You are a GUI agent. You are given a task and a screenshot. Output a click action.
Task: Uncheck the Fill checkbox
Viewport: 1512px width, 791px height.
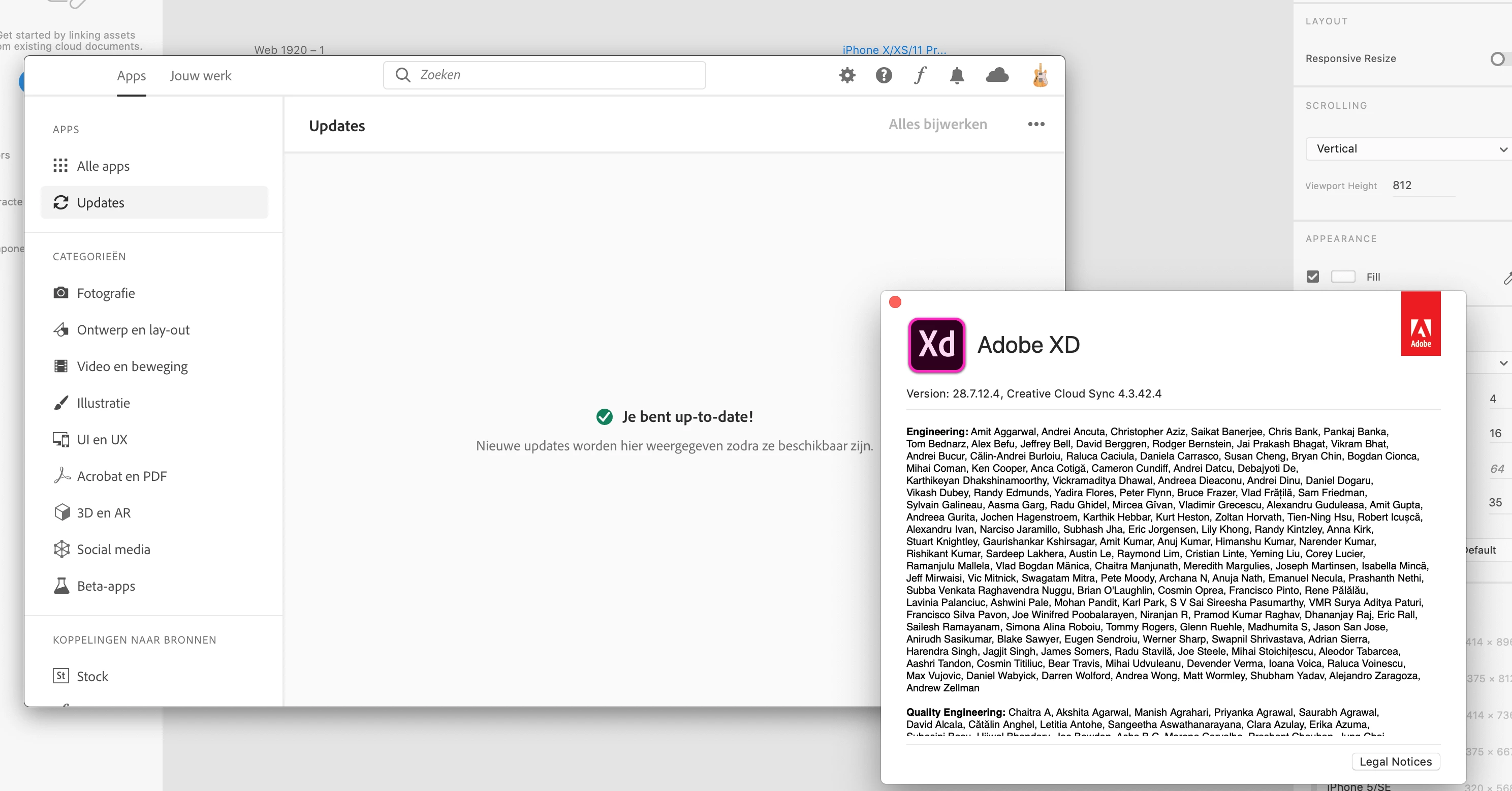point(1312,277)
